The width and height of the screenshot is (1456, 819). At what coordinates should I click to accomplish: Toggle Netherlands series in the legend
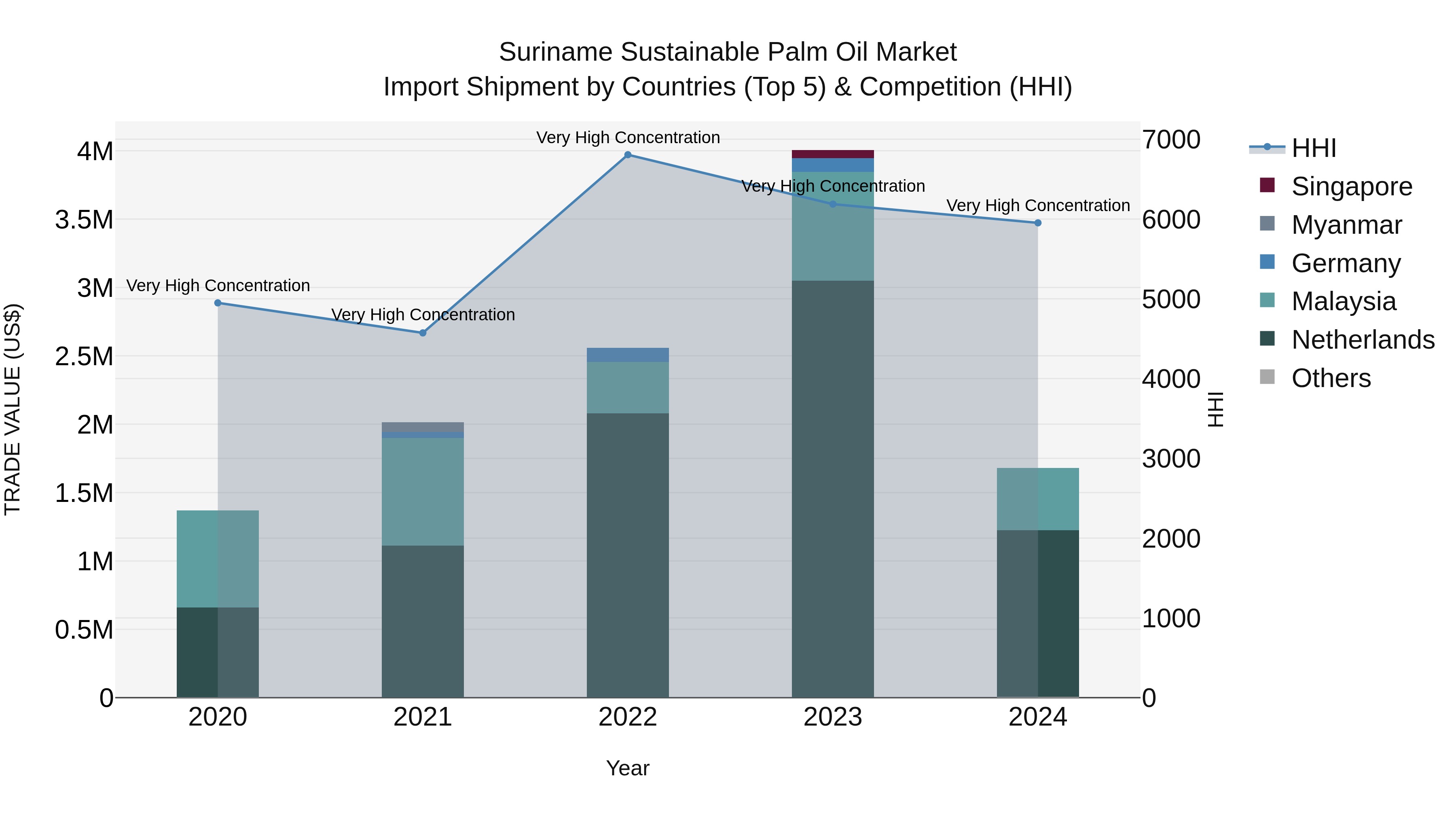point(1347,340)
